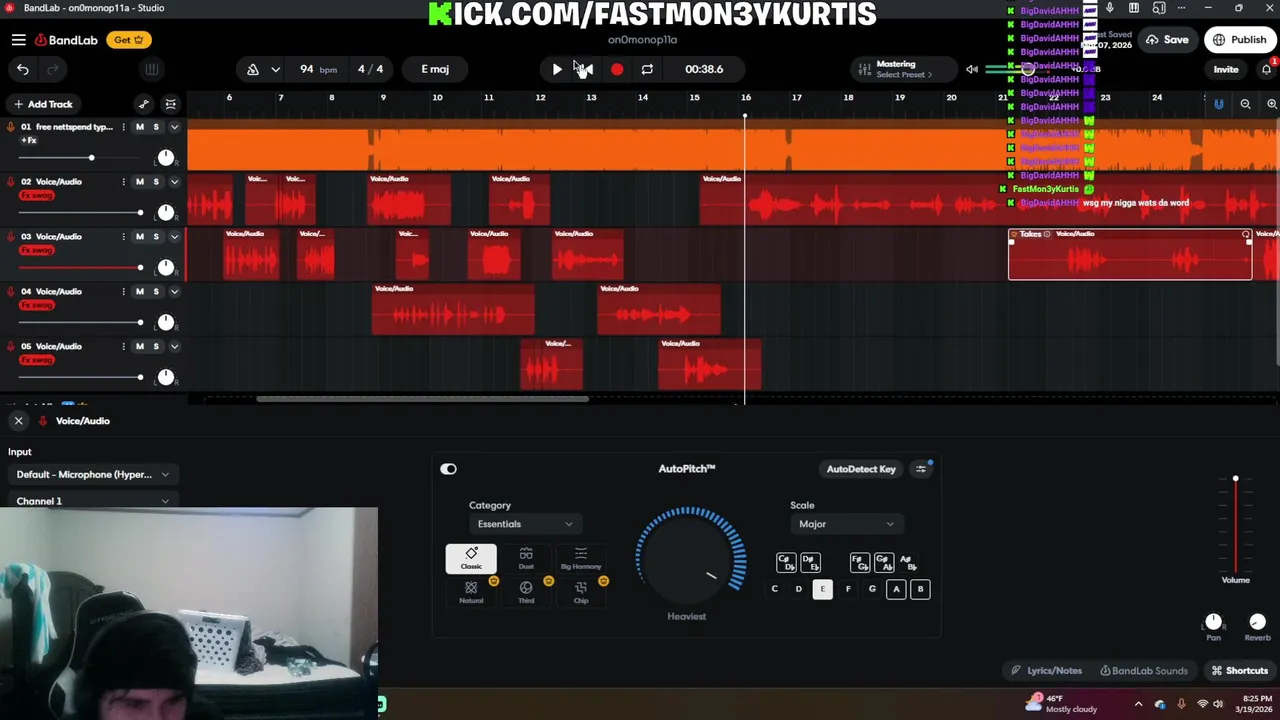
Task: Open the notifications bell
Action: tap(1266, 69)
